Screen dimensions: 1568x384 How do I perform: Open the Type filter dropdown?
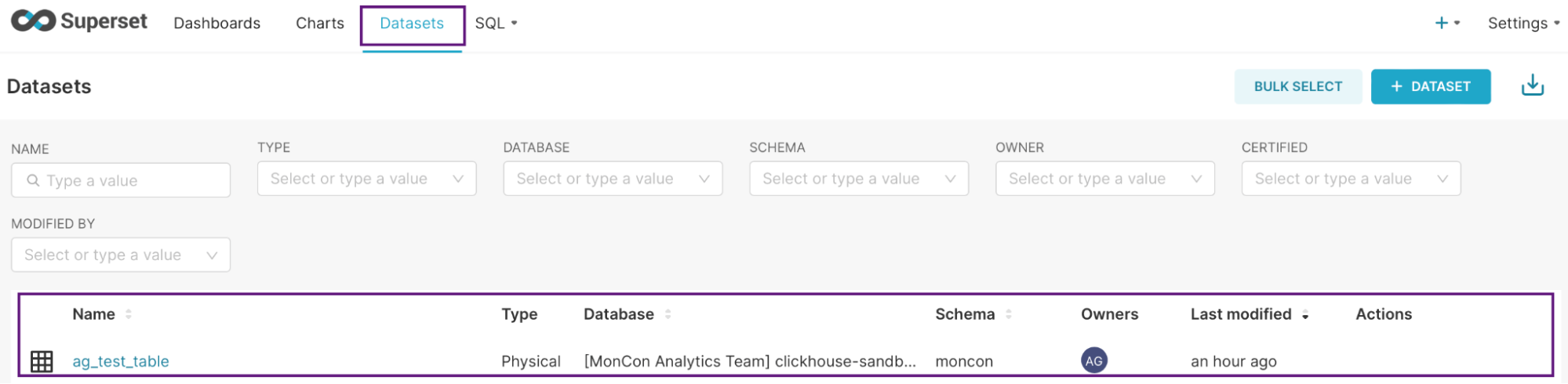coord(366,179)
